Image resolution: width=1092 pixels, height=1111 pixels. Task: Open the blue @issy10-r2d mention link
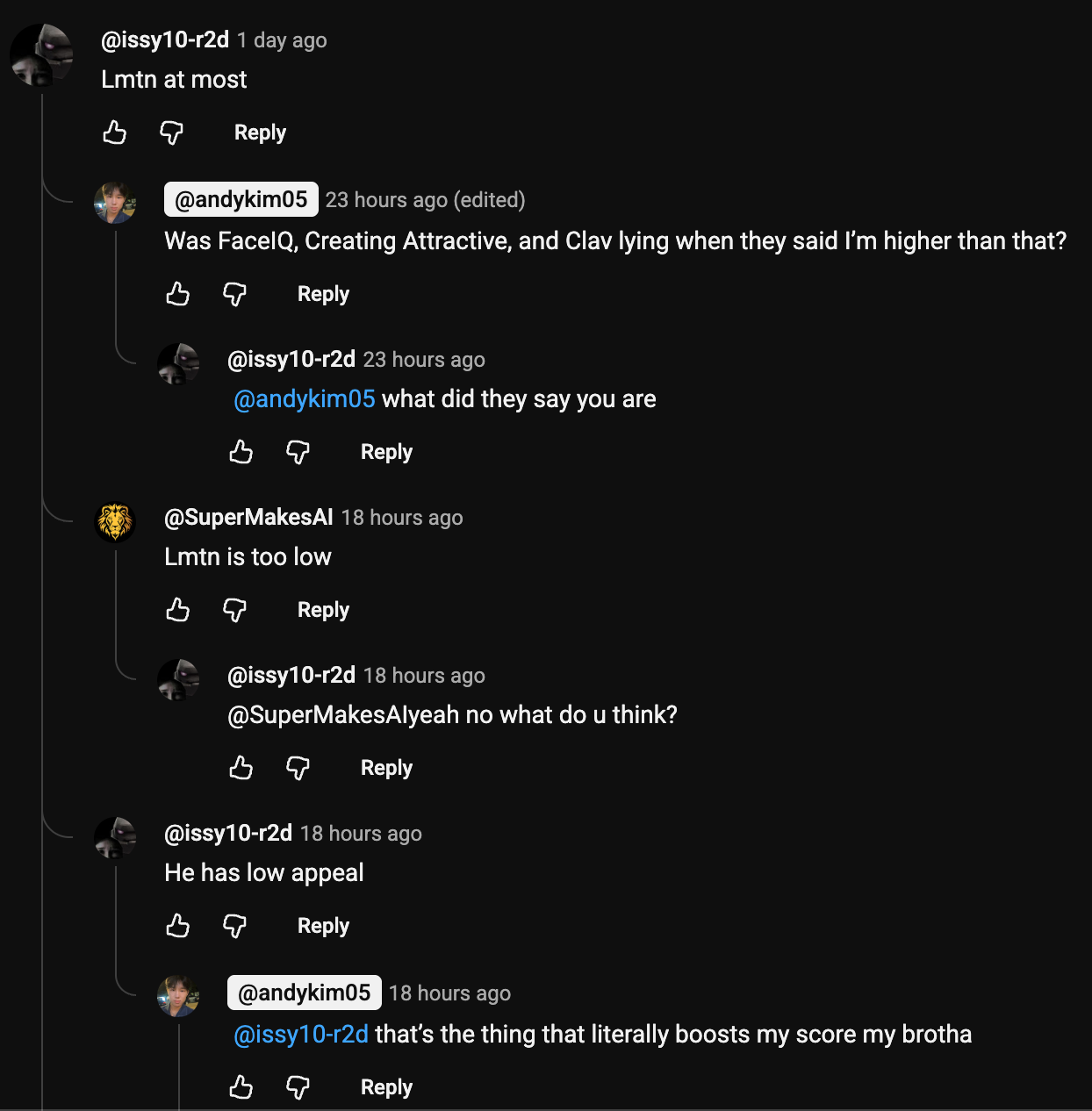point(301,1035)
